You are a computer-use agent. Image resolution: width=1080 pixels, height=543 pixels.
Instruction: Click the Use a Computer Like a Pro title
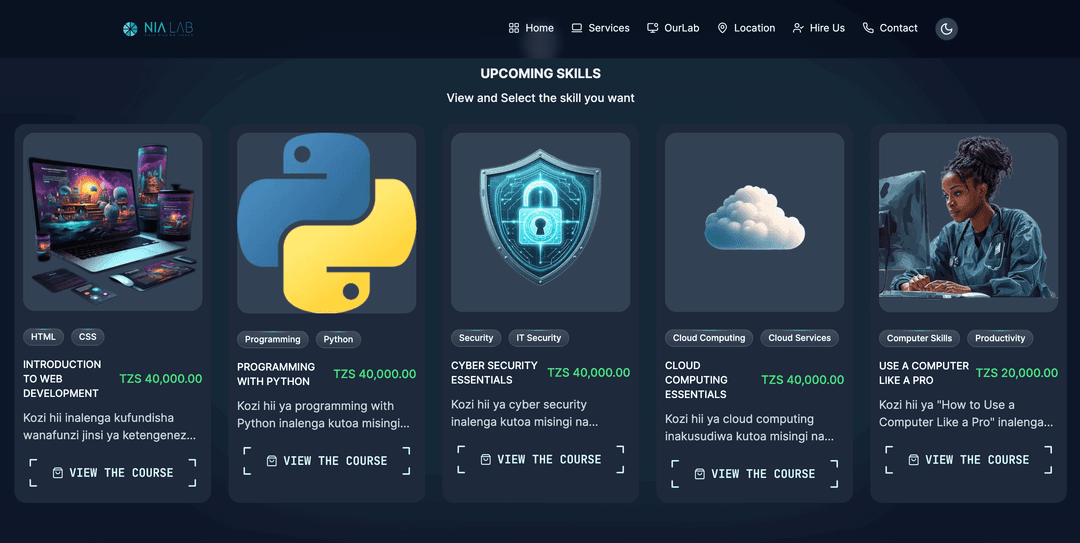click(924, 373)
